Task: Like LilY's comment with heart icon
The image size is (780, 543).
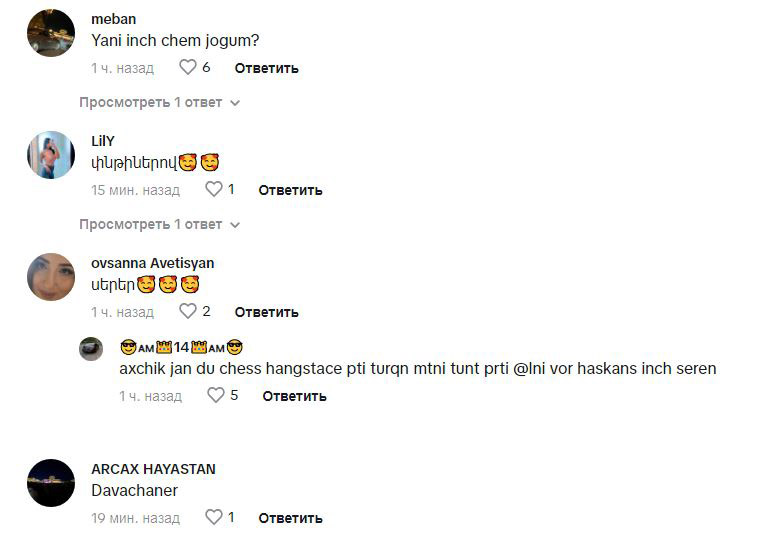Action: tap(214, 189)
